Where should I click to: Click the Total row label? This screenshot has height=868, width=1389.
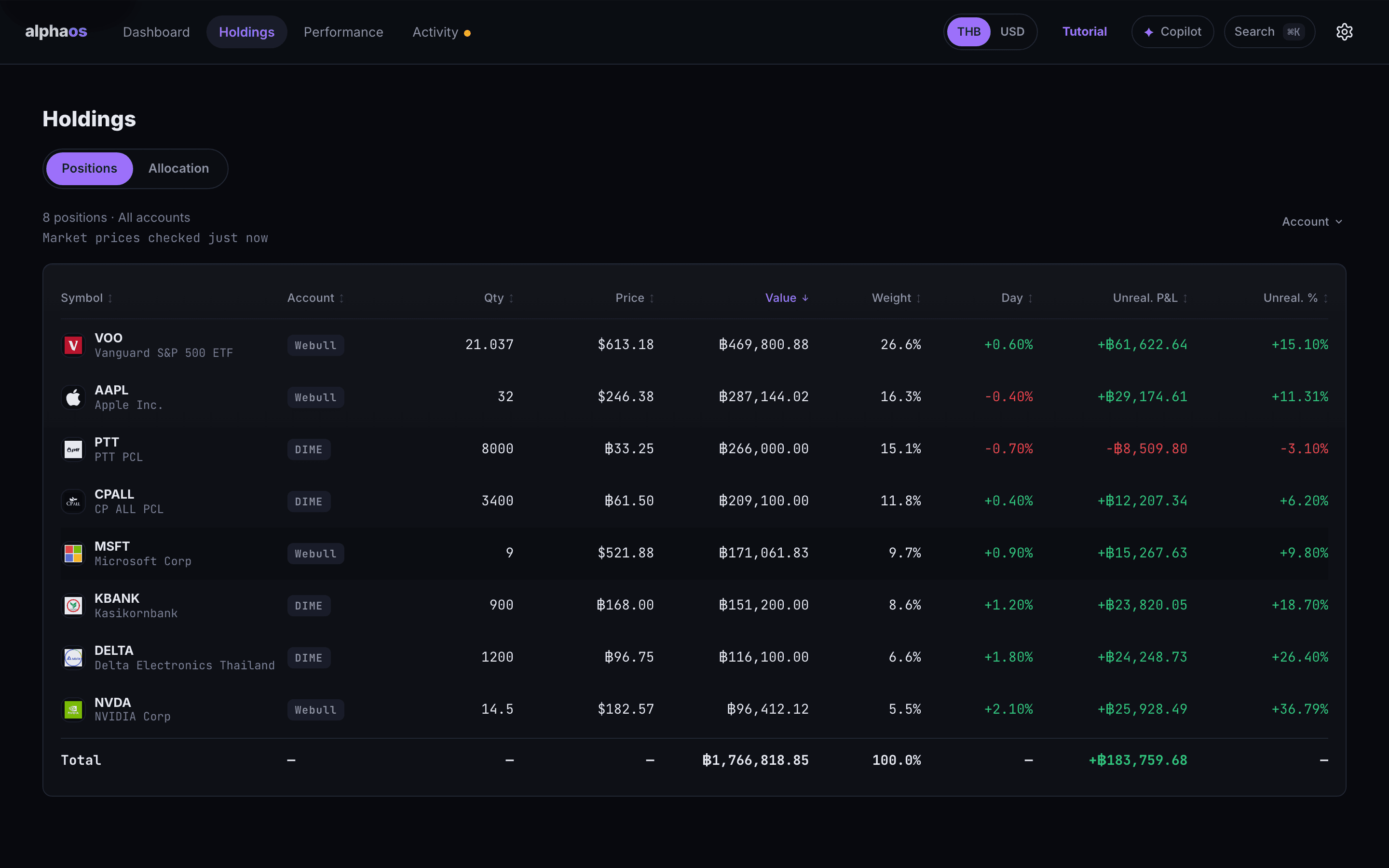[81, 760]
